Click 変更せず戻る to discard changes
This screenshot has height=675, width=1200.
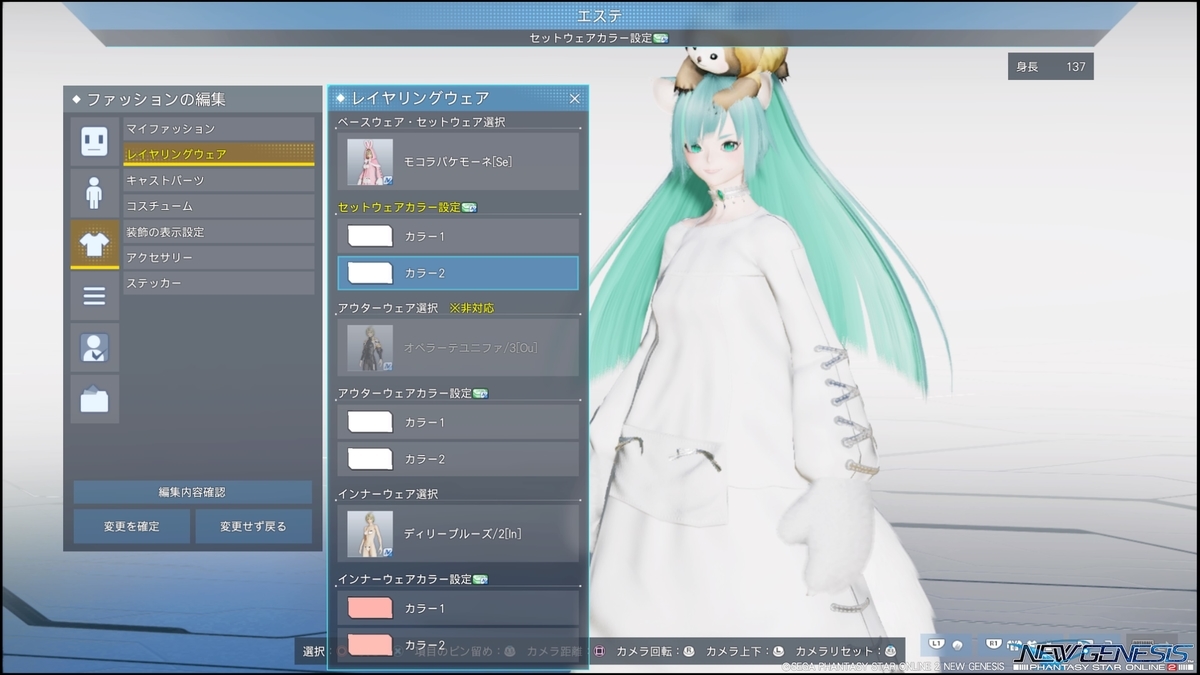[253, 526]
